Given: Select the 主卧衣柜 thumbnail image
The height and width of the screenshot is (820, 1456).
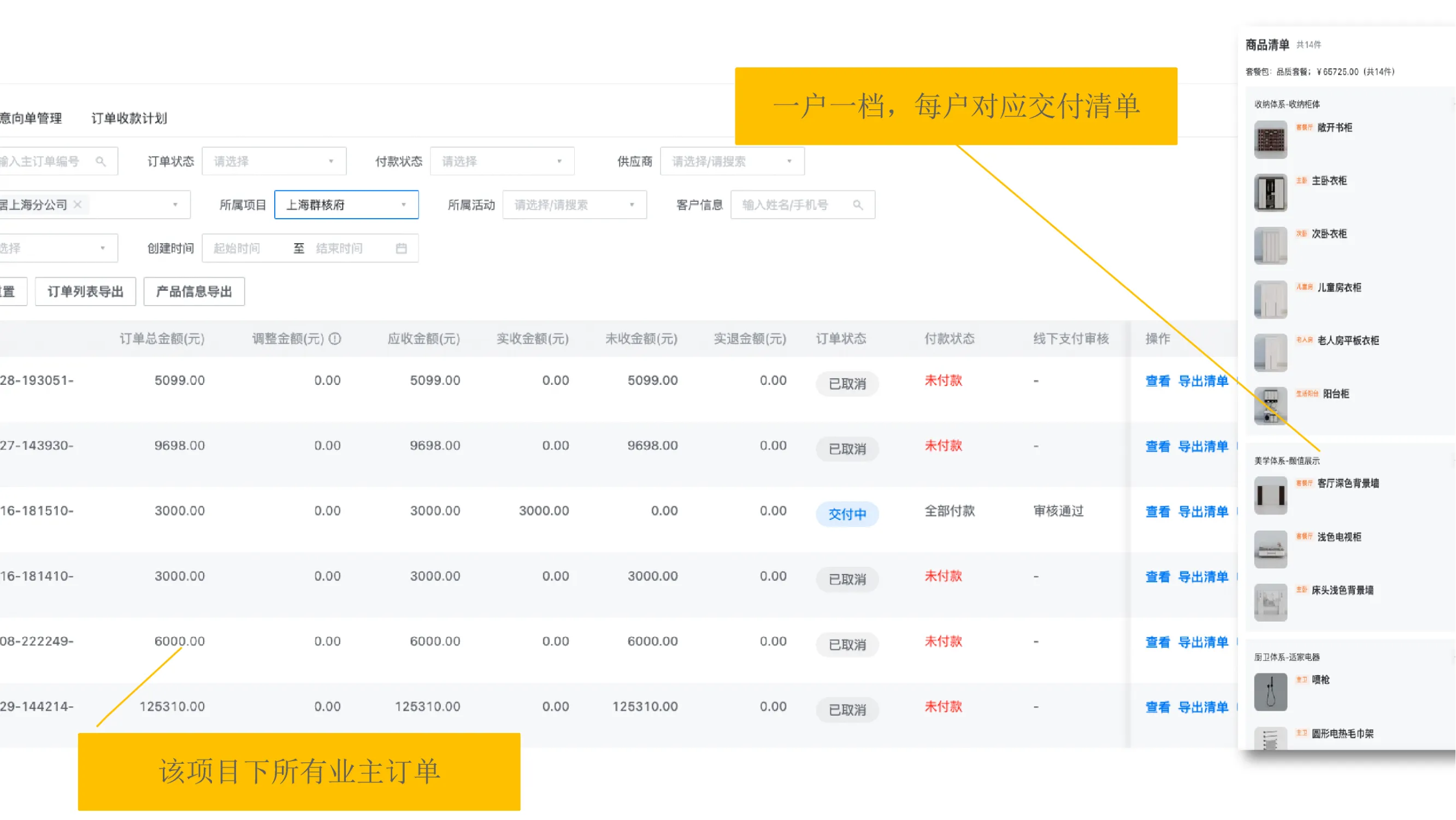Looking at the screenshot, I should pyautogui.click(x=1271, y=193).
